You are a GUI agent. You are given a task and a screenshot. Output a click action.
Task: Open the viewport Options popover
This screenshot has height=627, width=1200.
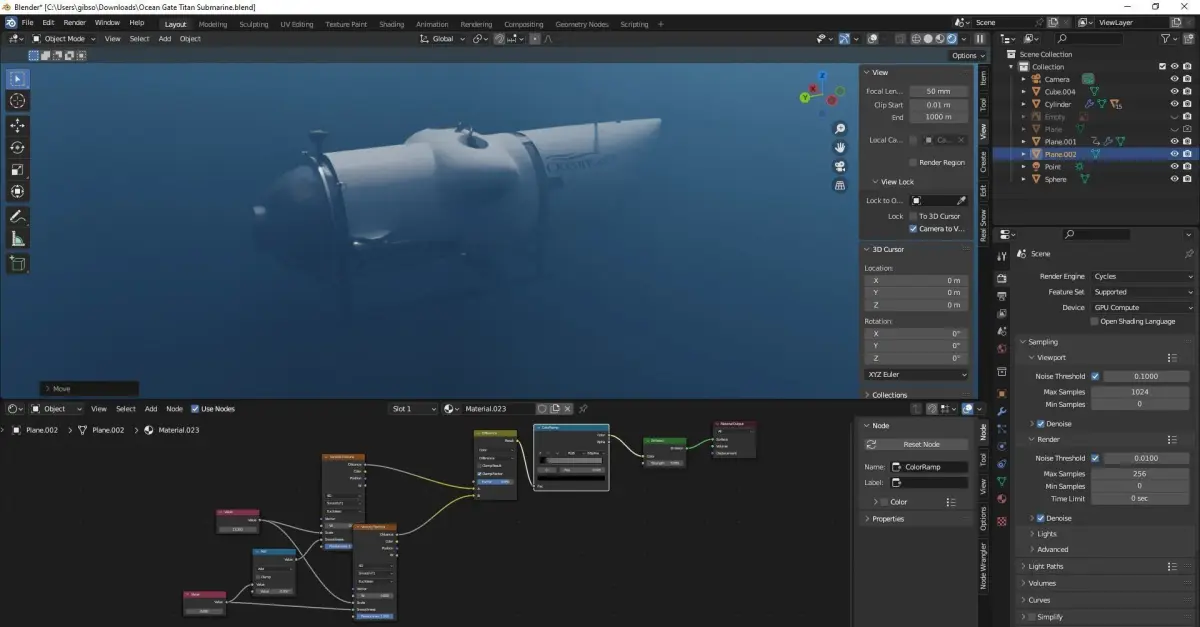(968, 56)
